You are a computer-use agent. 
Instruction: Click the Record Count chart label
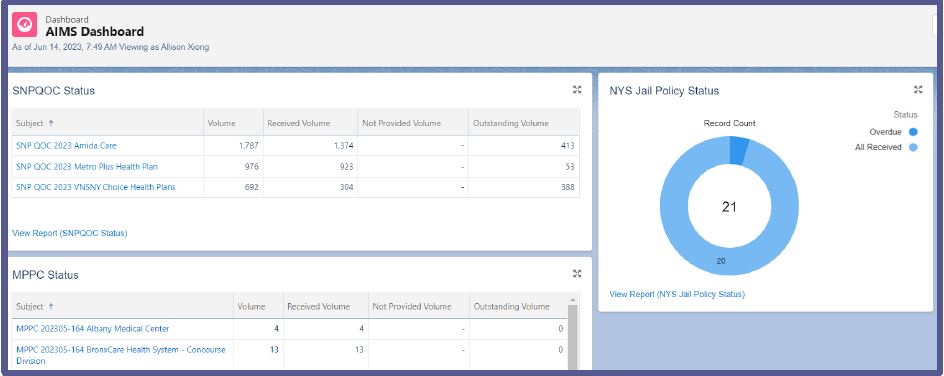click(730, 123)
